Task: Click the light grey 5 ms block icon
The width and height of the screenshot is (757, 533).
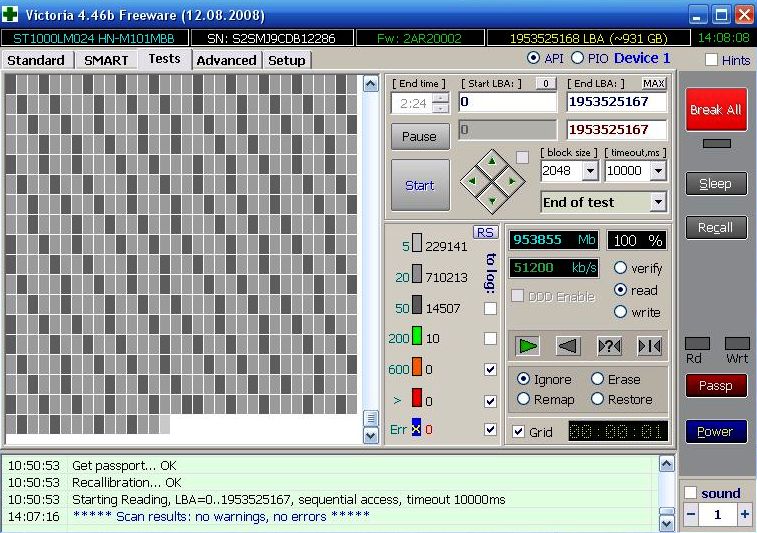Action: (417, 243)
